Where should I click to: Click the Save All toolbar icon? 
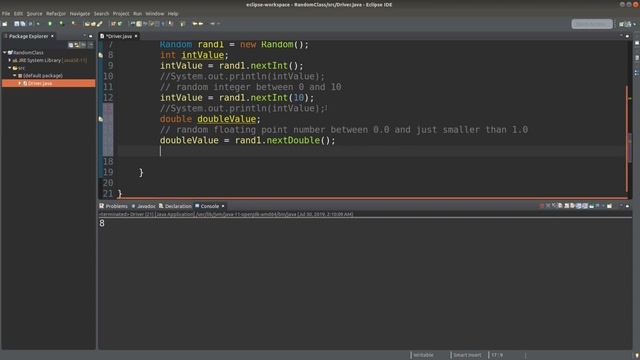23,24
